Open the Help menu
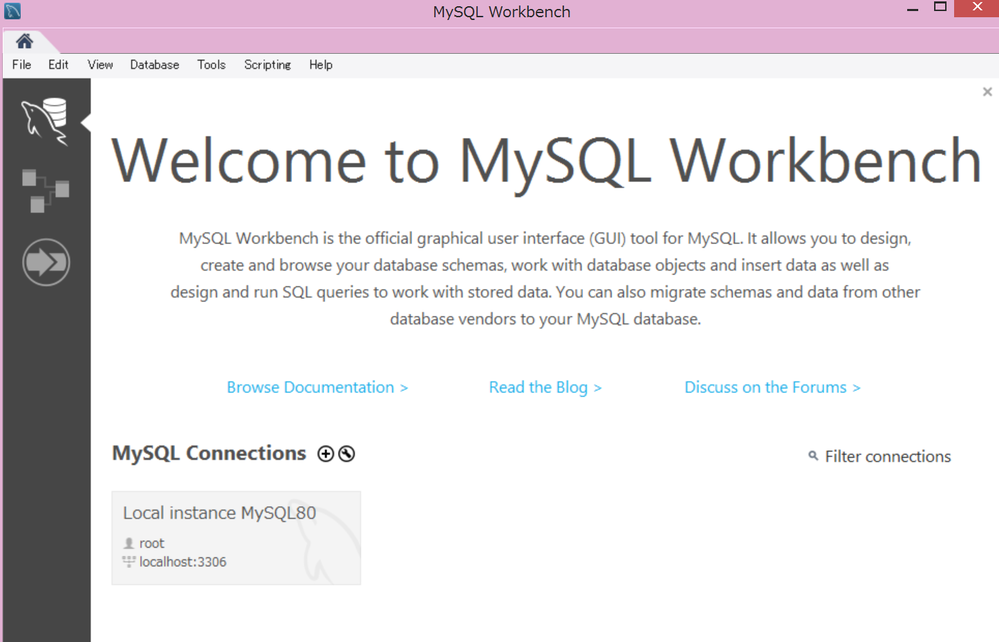 point(320,65)
